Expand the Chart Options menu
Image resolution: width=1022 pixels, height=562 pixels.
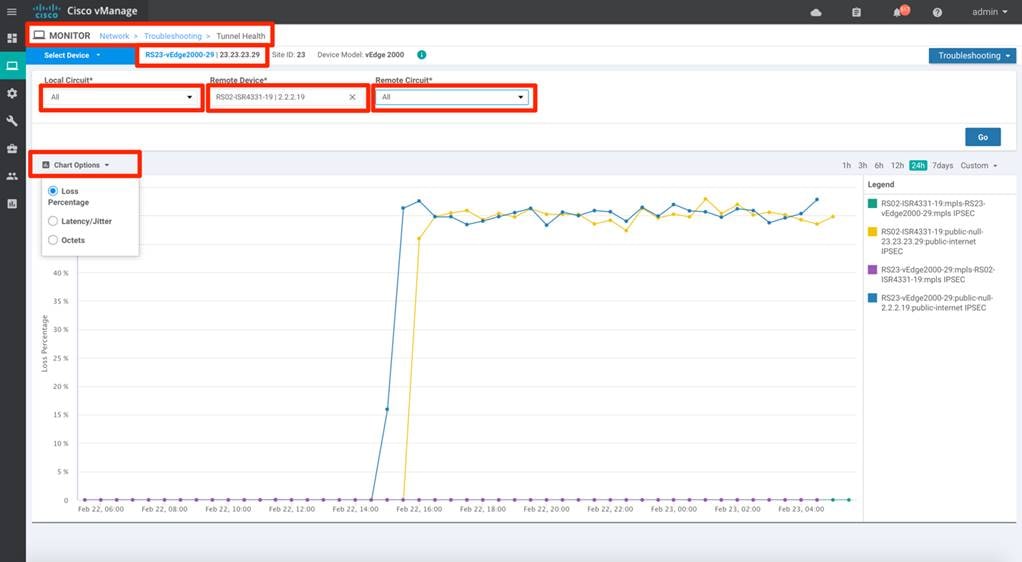(76, 165)
